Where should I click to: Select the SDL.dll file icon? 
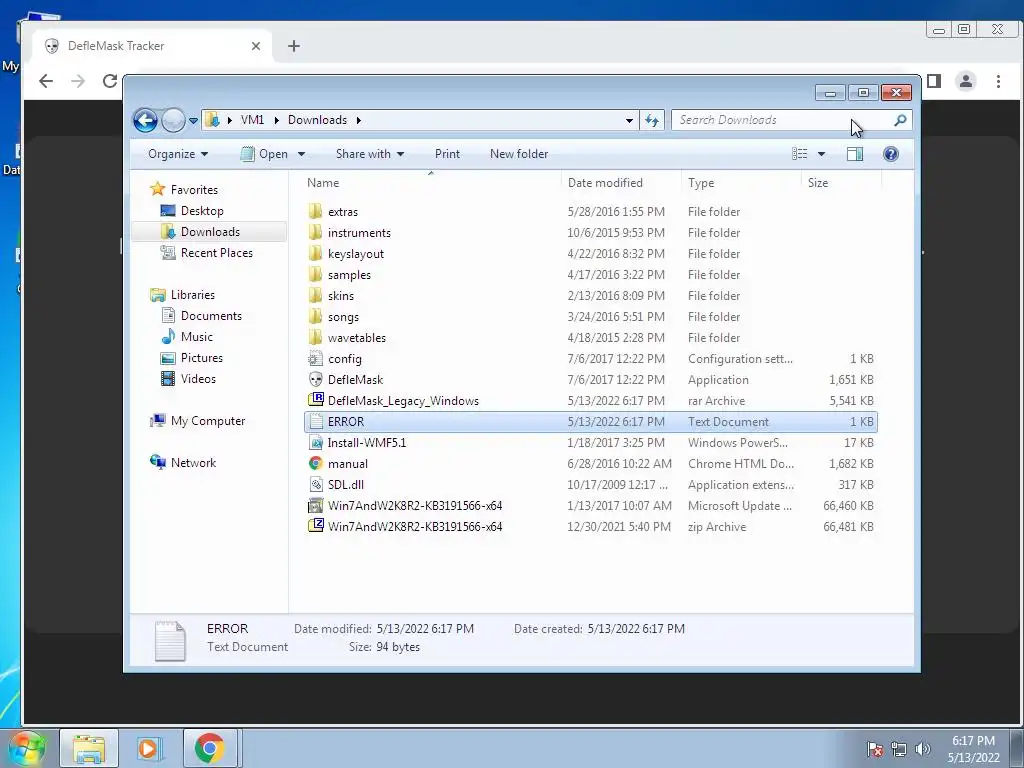point(315,484)
